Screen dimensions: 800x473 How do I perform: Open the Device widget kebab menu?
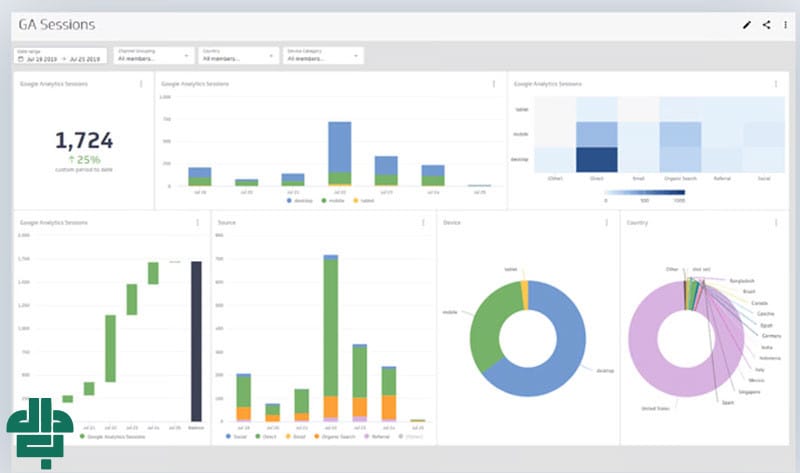pos(607,222)
